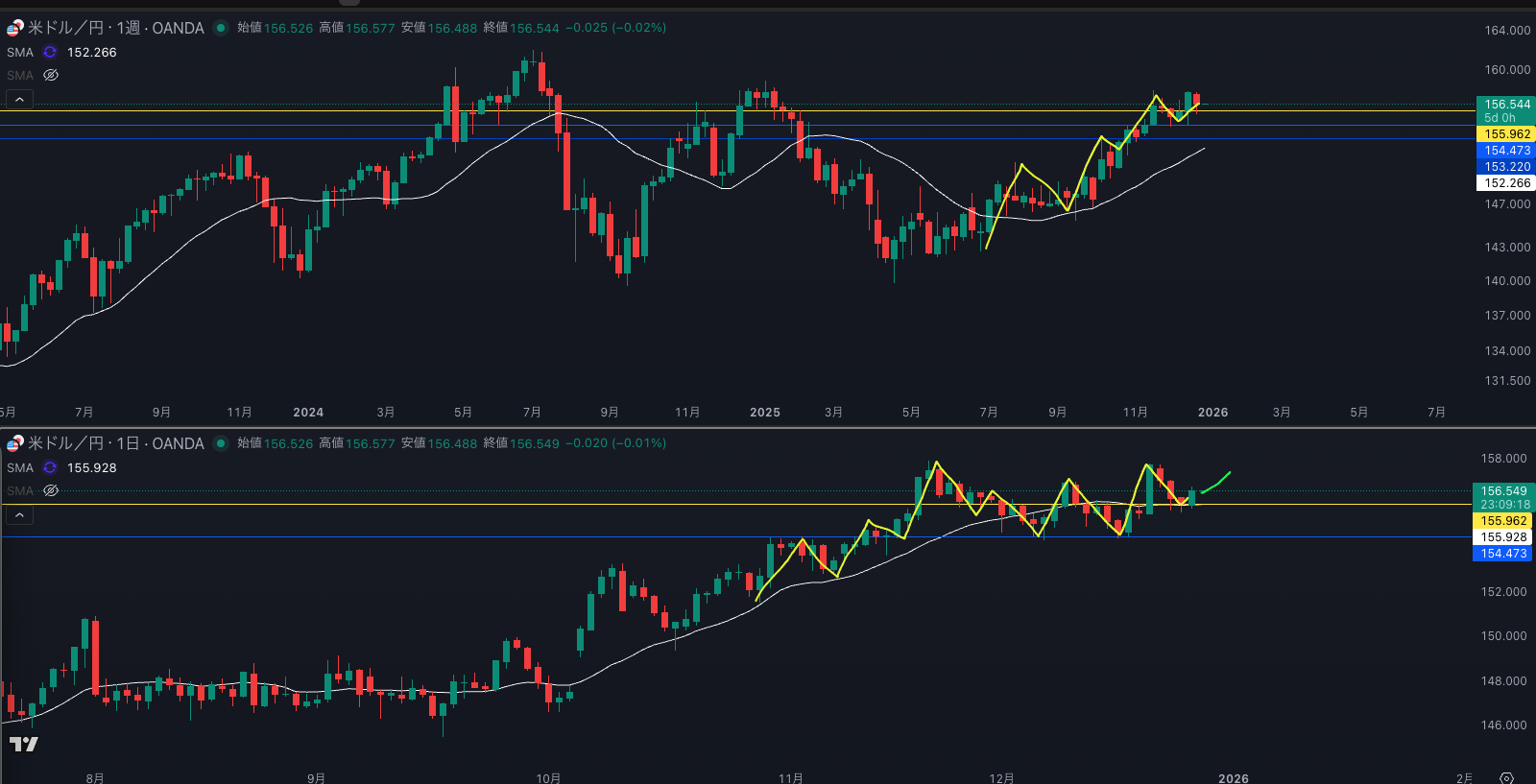The height and width of the screenshot is (784, 1536).
Task: Click the 2026 label on weekly time axis
Action: (1212, 413)
